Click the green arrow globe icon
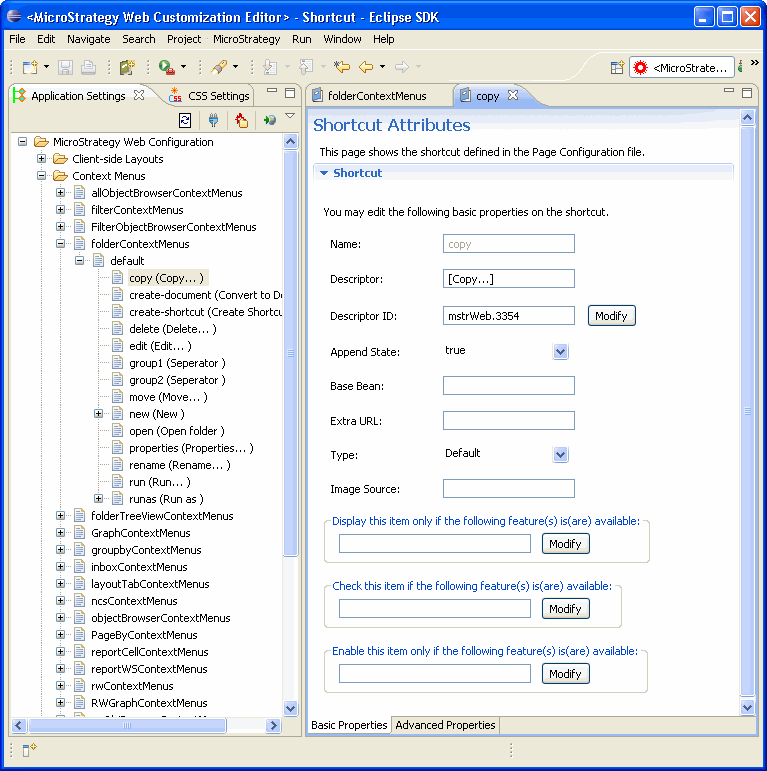The image size is (767, 771). click(x=269, y=120)
